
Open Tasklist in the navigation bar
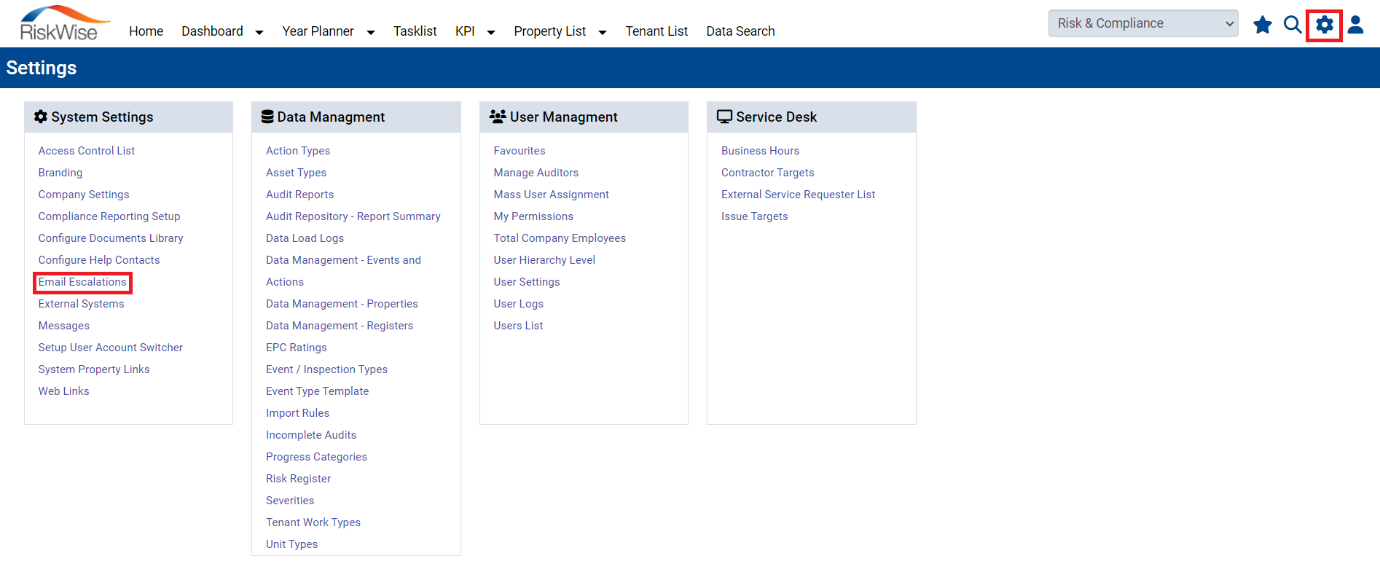[x=415, y=31]
